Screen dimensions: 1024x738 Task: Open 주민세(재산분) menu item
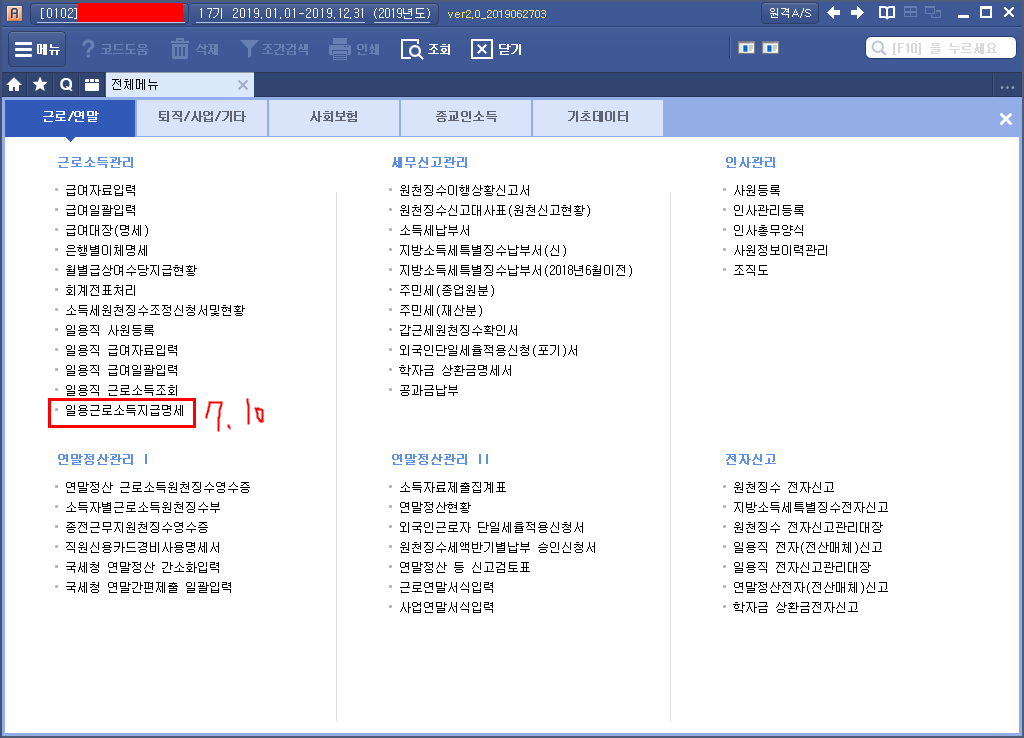441,310
